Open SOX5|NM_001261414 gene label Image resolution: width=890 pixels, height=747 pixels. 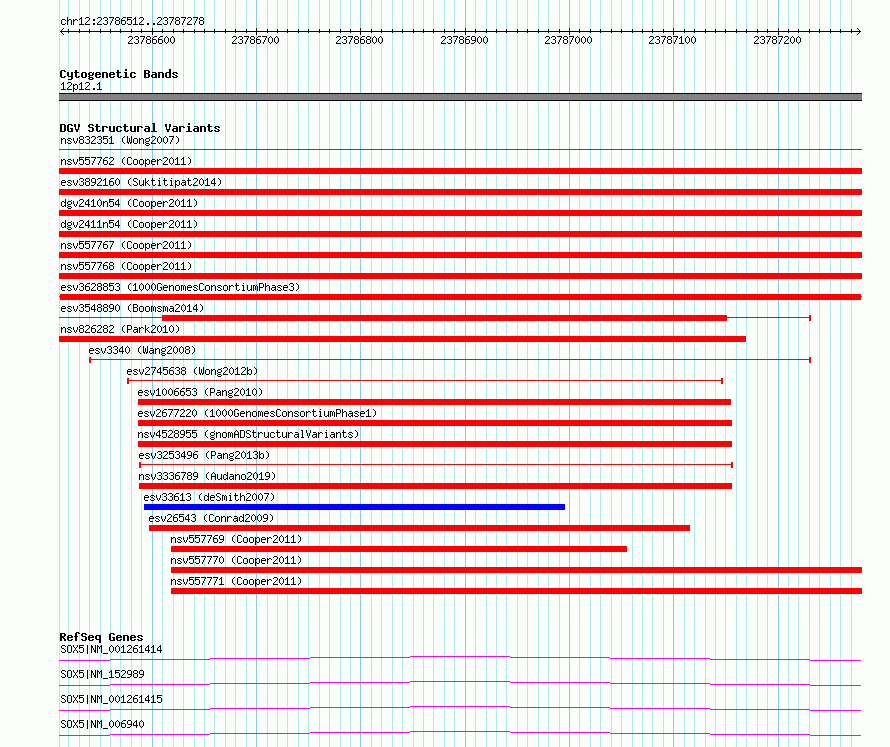tap(111, 649)
